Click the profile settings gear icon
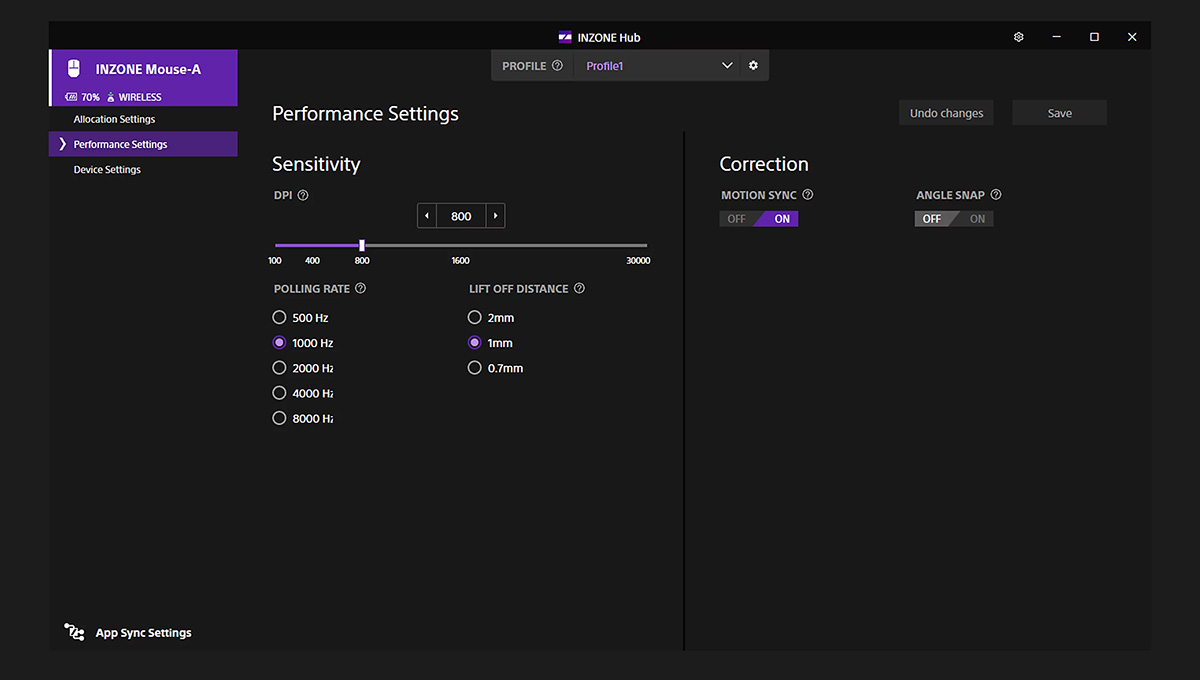 [x=753, y=66]
